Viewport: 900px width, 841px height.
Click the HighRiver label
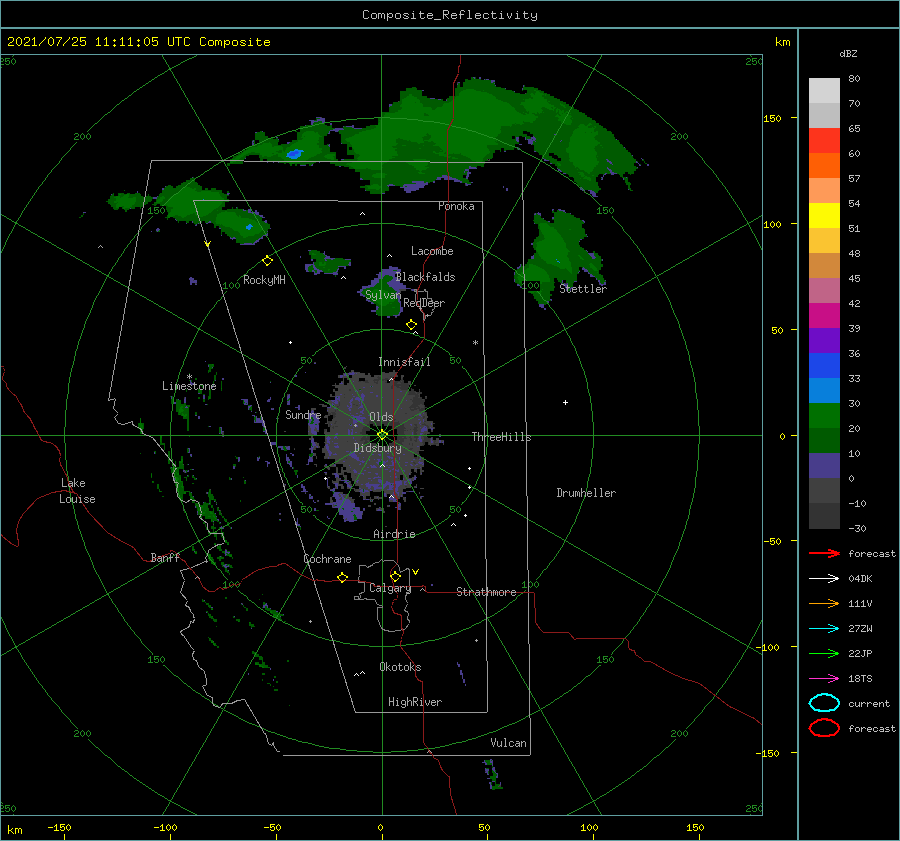point(415,702)
